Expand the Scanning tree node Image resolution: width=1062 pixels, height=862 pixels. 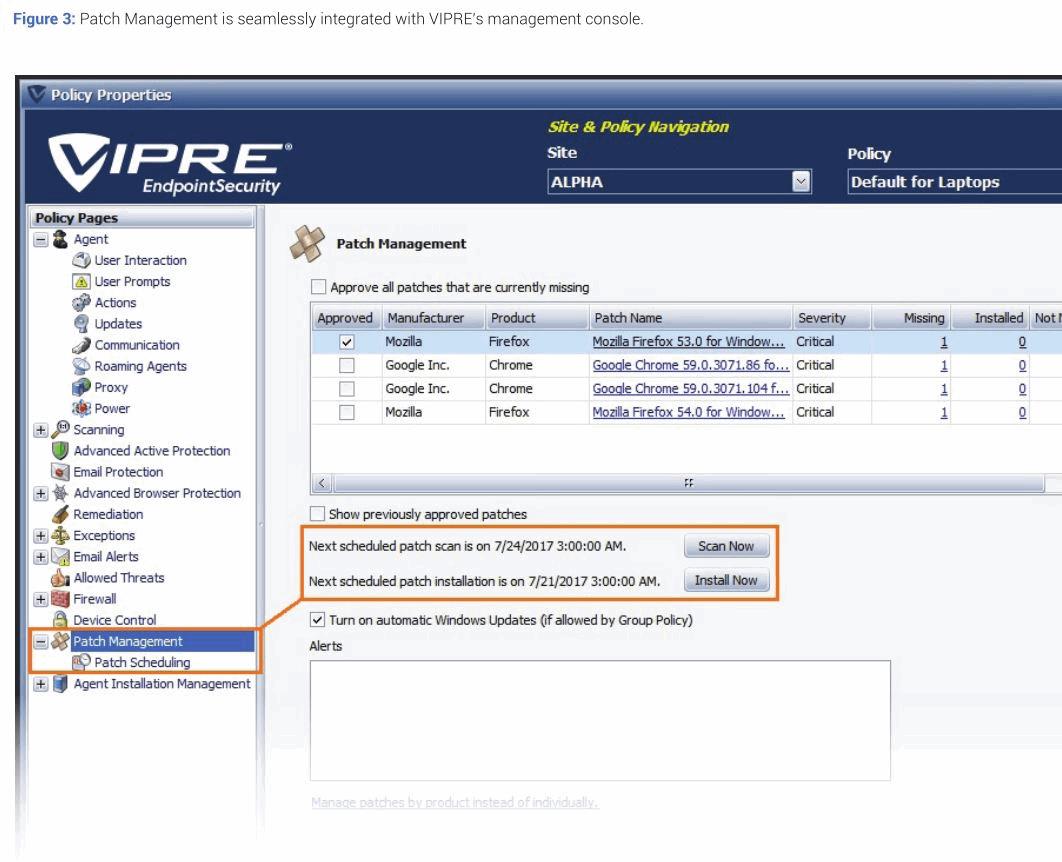click(41, 430)
